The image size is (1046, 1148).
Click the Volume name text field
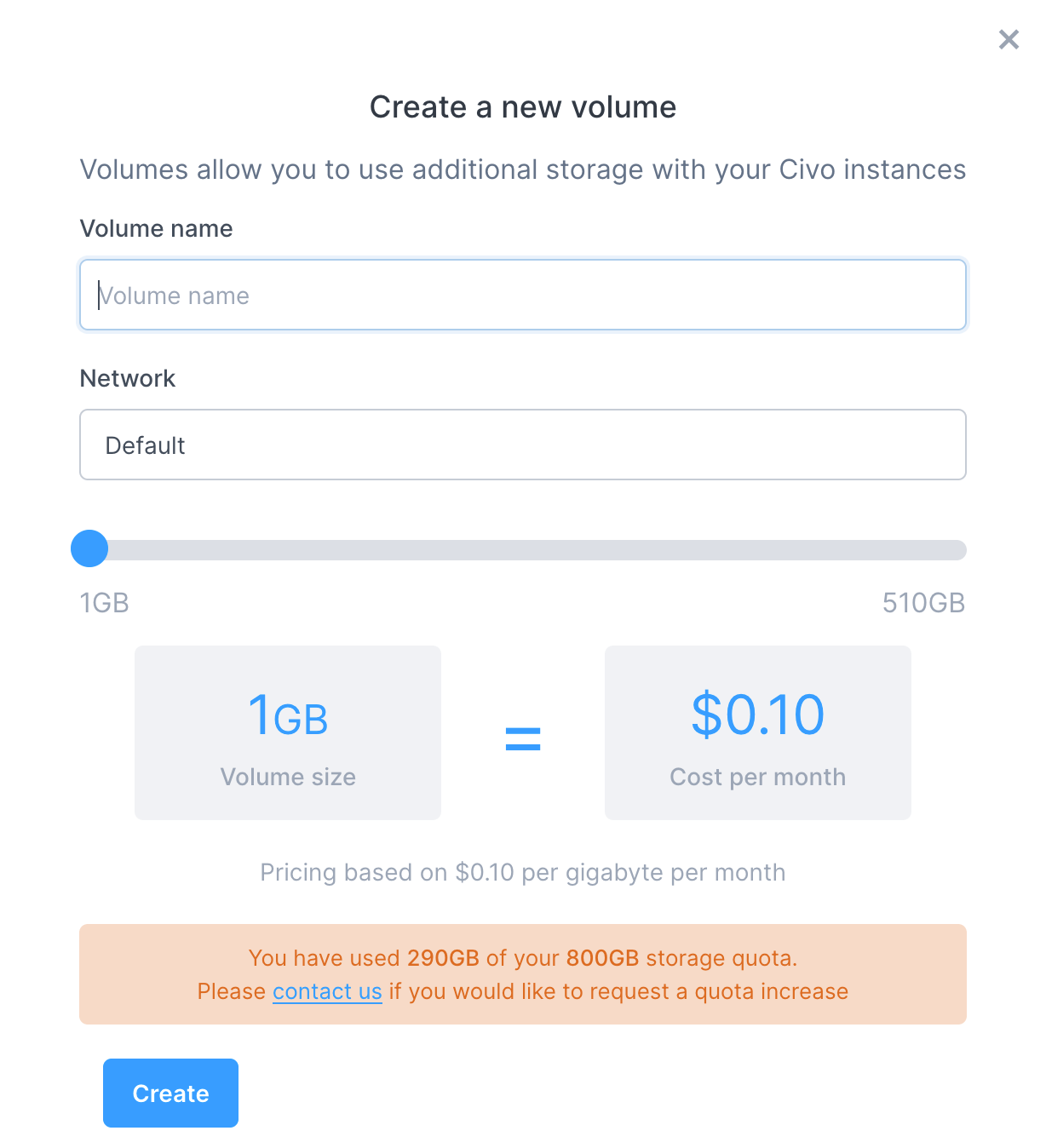click(x=522, y=296)
